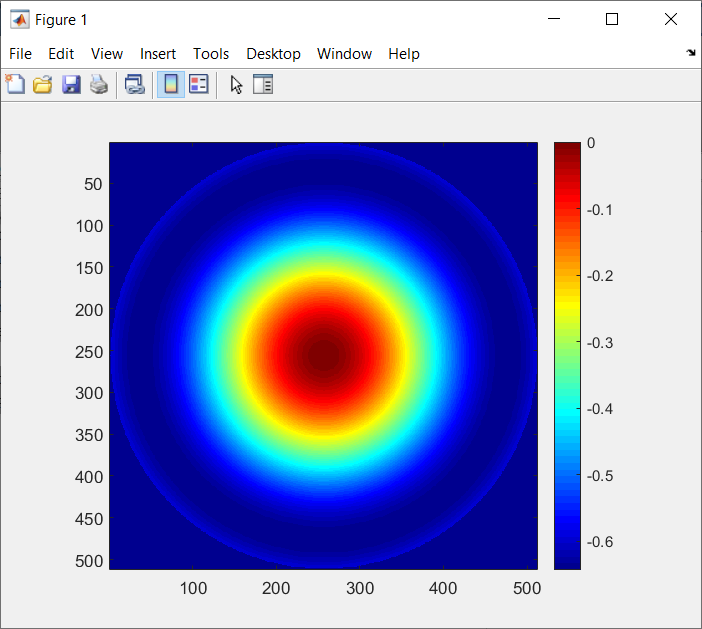Viewport: 702px width, 629px height.
Task: Click the Link Plot toolbar icon
Action: coord(135,84)
